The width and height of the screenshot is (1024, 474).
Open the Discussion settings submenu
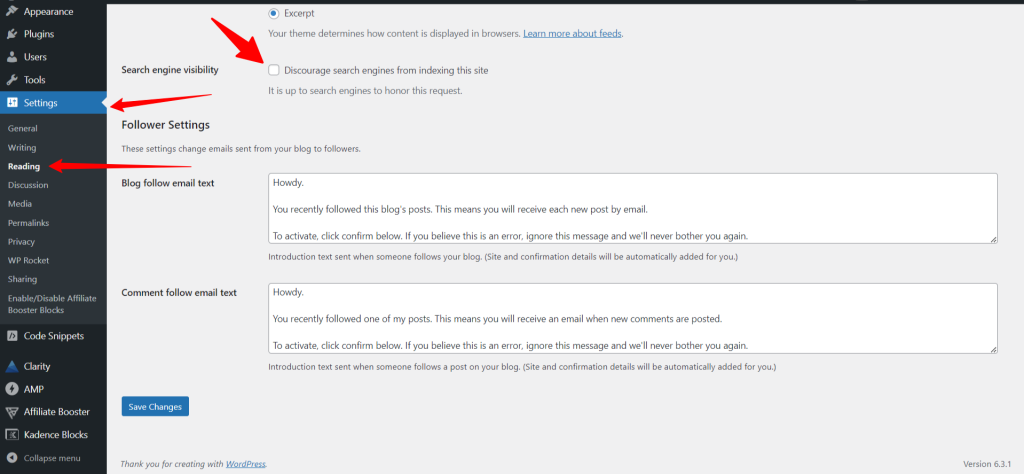pyautogui.click(x=28, y=185)
